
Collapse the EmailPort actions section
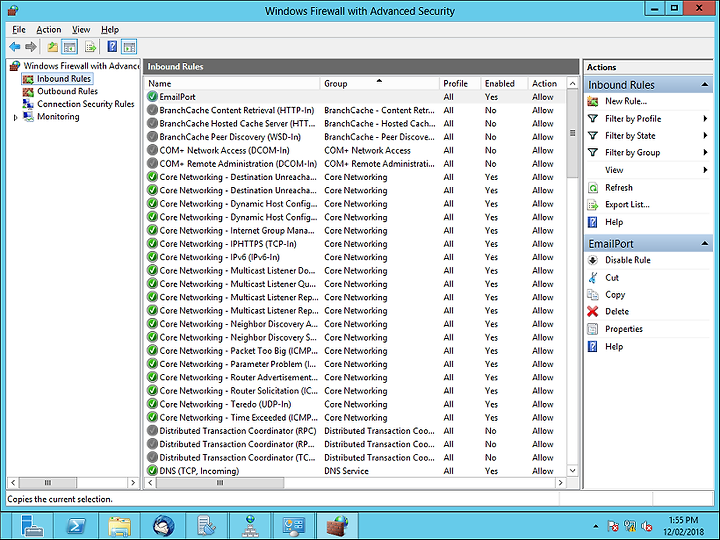[x=704, y=243]
